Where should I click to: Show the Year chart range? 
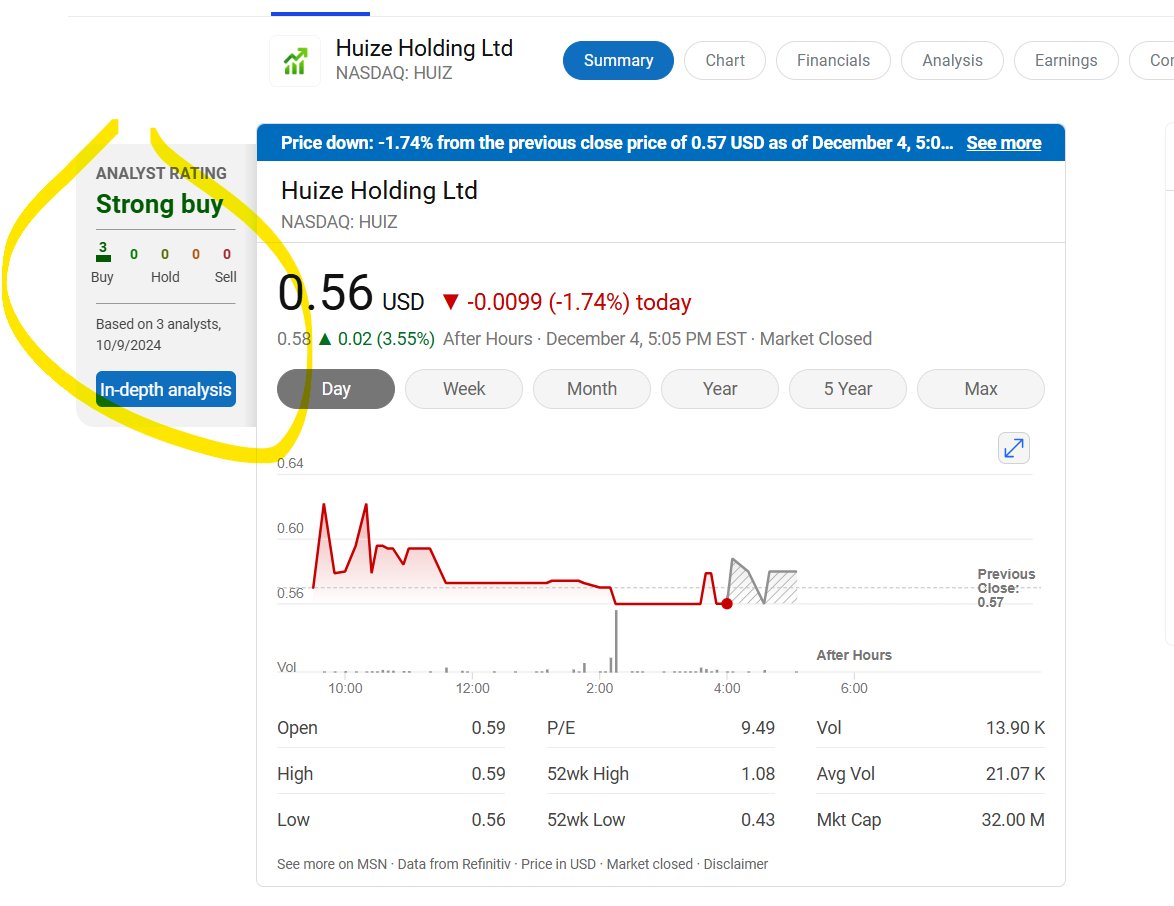[720, 389]
